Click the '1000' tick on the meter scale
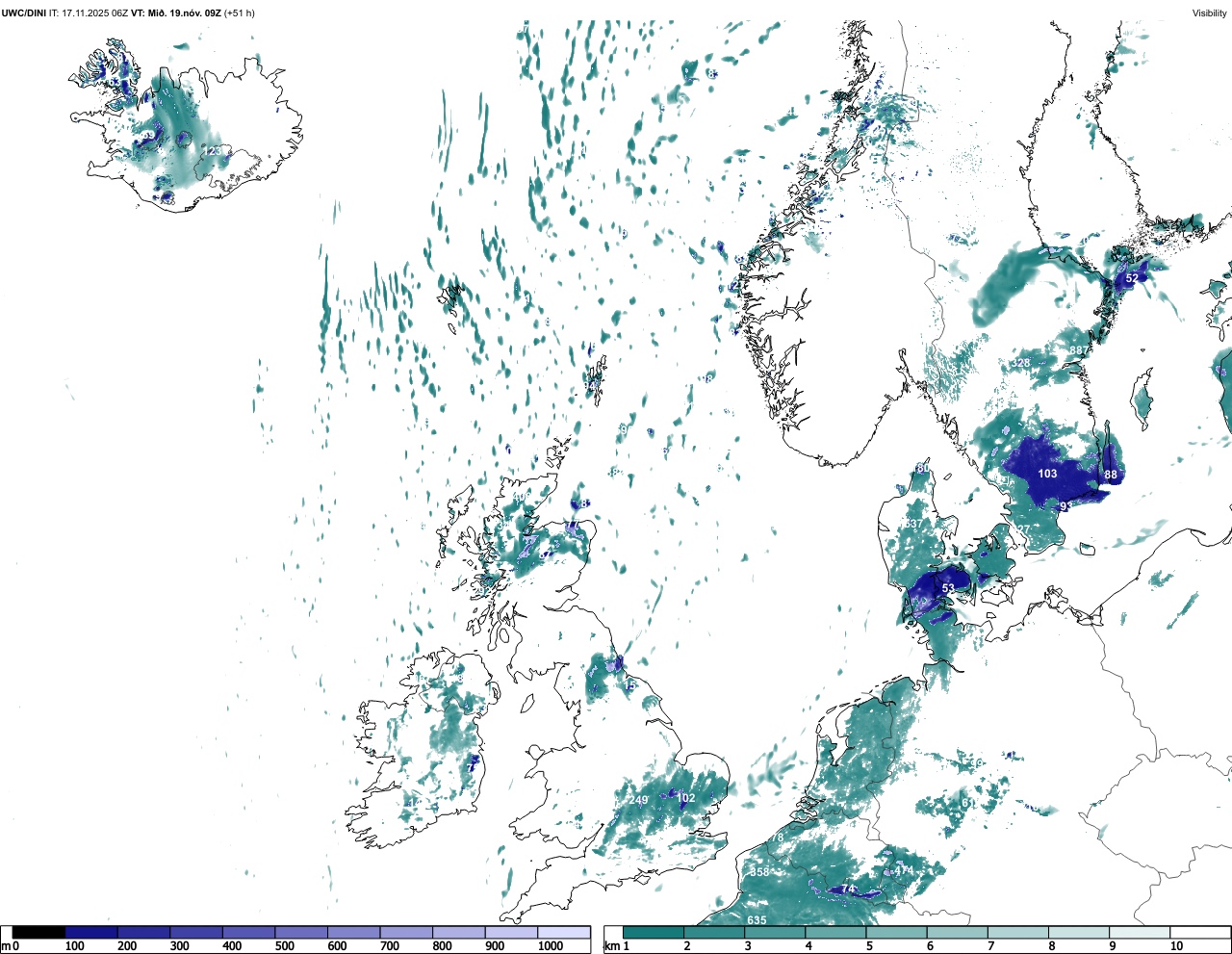Screen dimensions: 1232x954 (x=551, y=946)
